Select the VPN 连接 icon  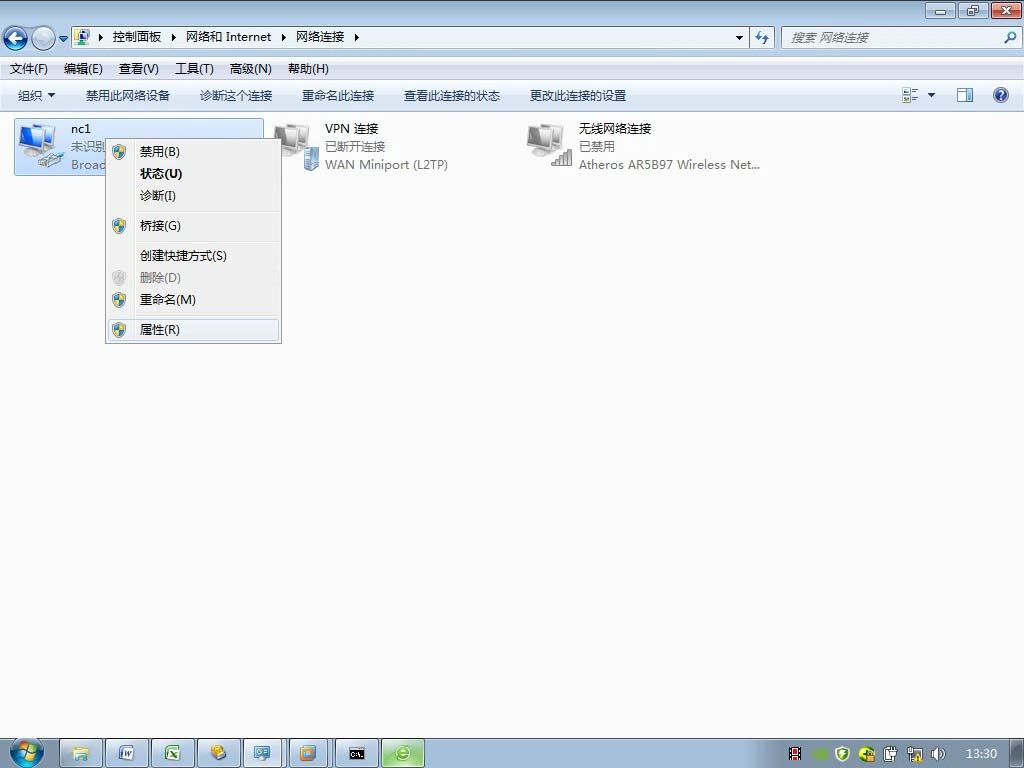[297, 147]
